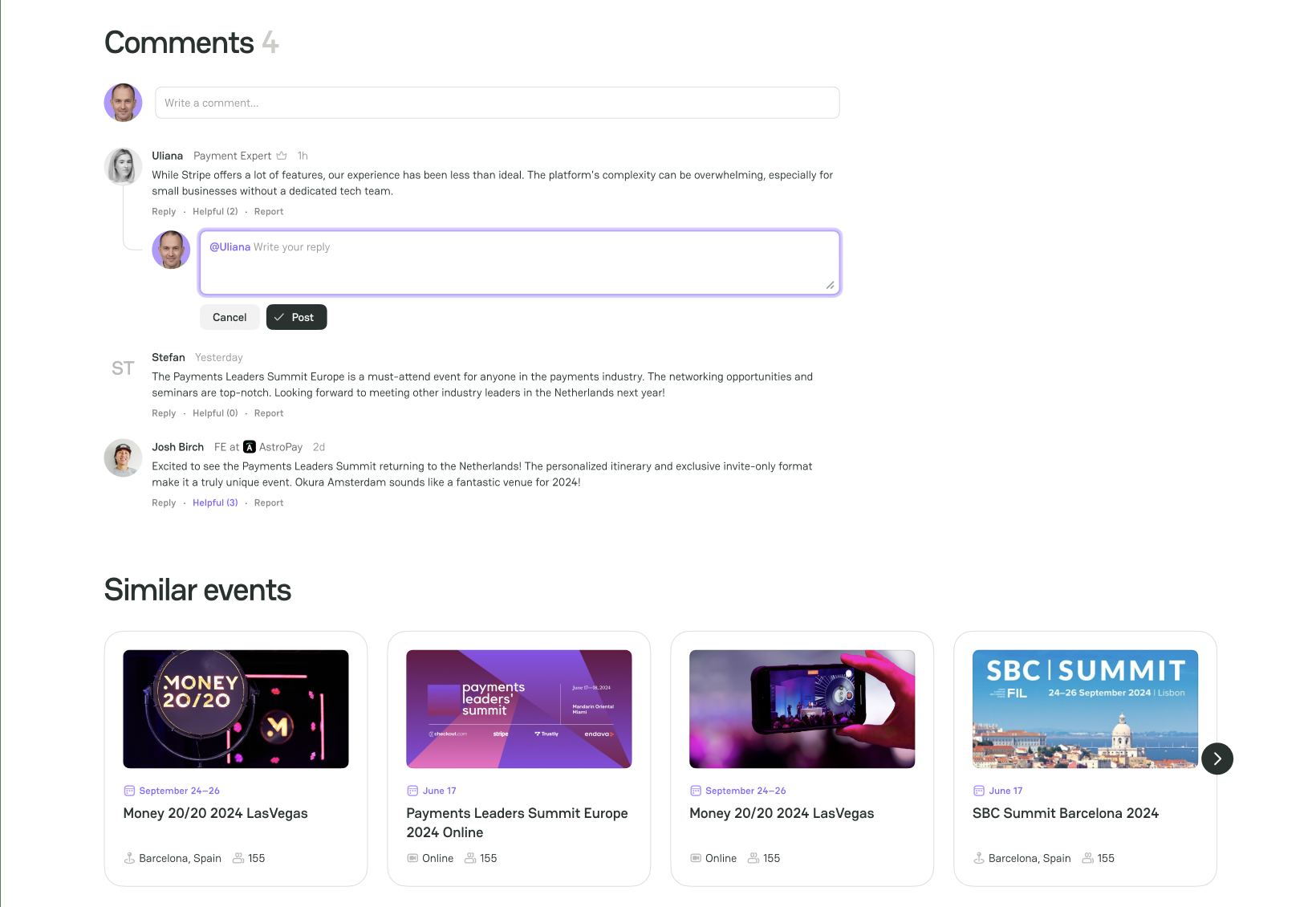Screen dimensions: 1316x907
Task: Click the crown badge next to Payment Expert
Action: 282,156
